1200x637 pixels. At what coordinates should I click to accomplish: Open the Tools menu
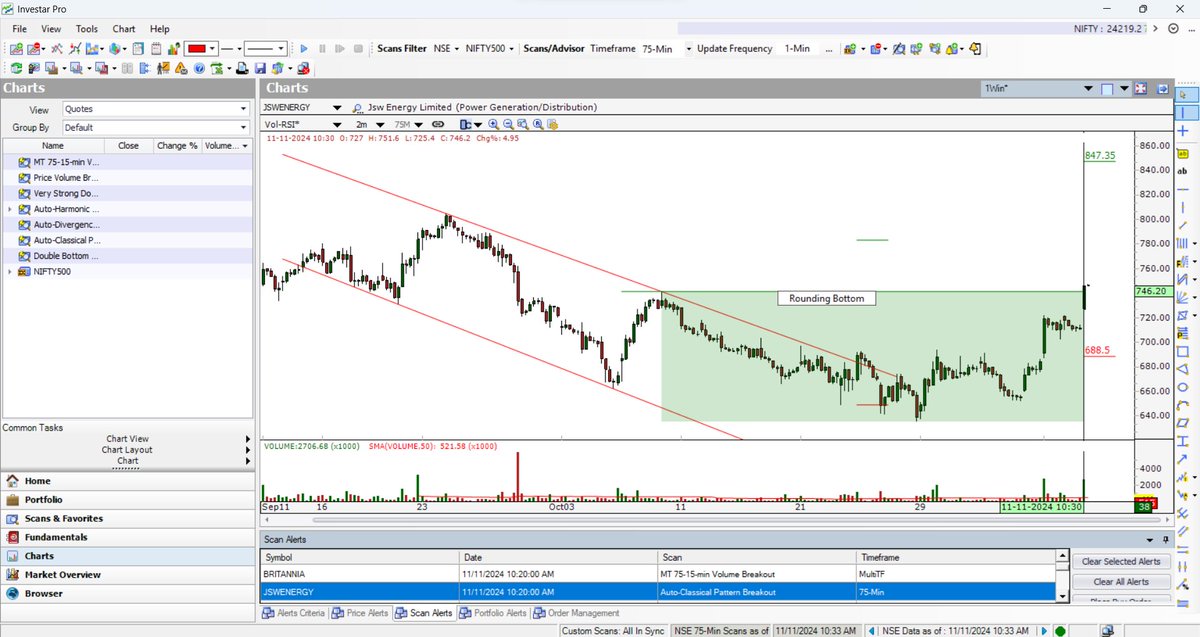click(87, 29)
